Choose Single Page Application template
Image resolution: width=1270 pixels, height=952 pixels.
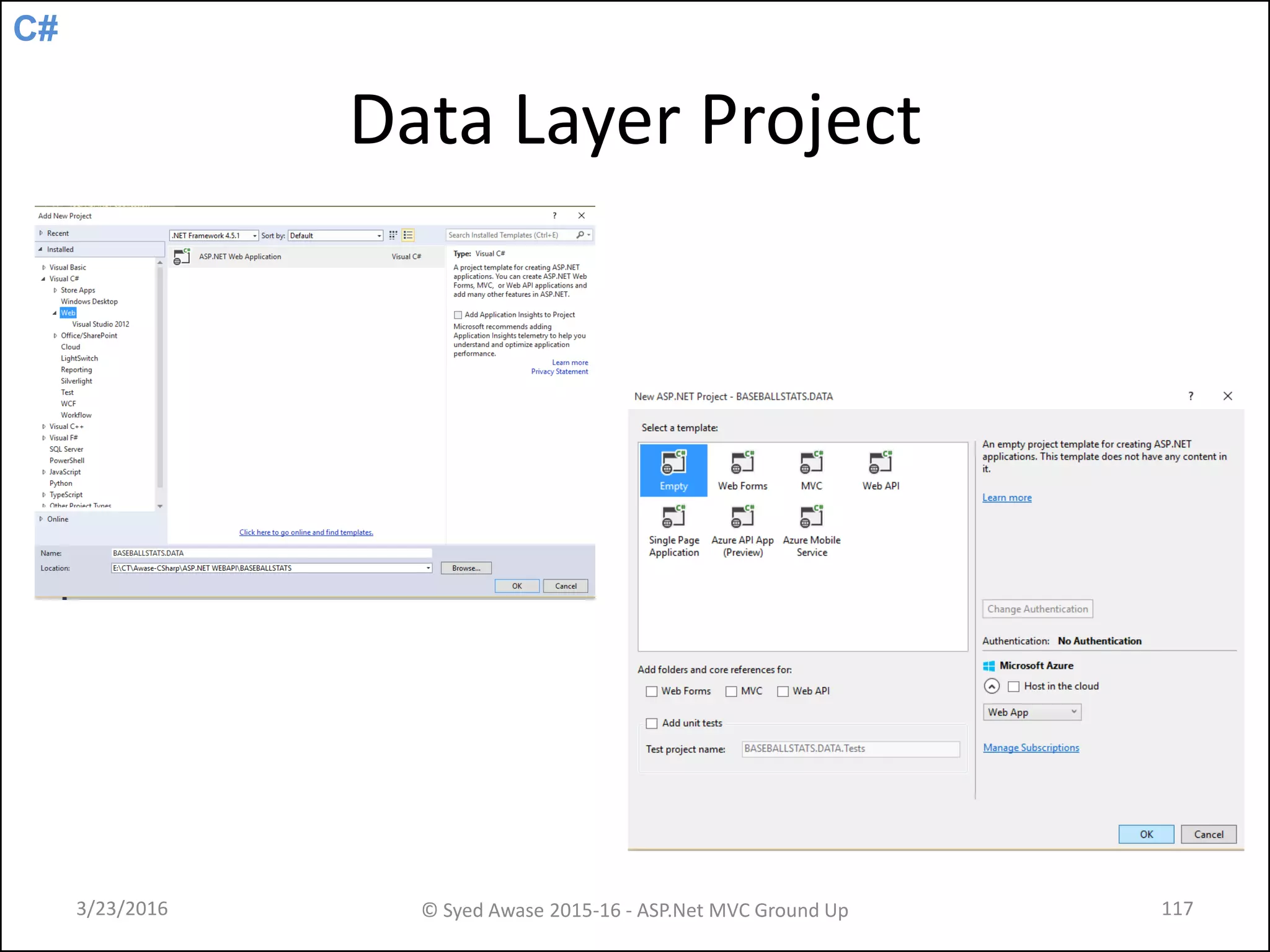pos(674,531)
